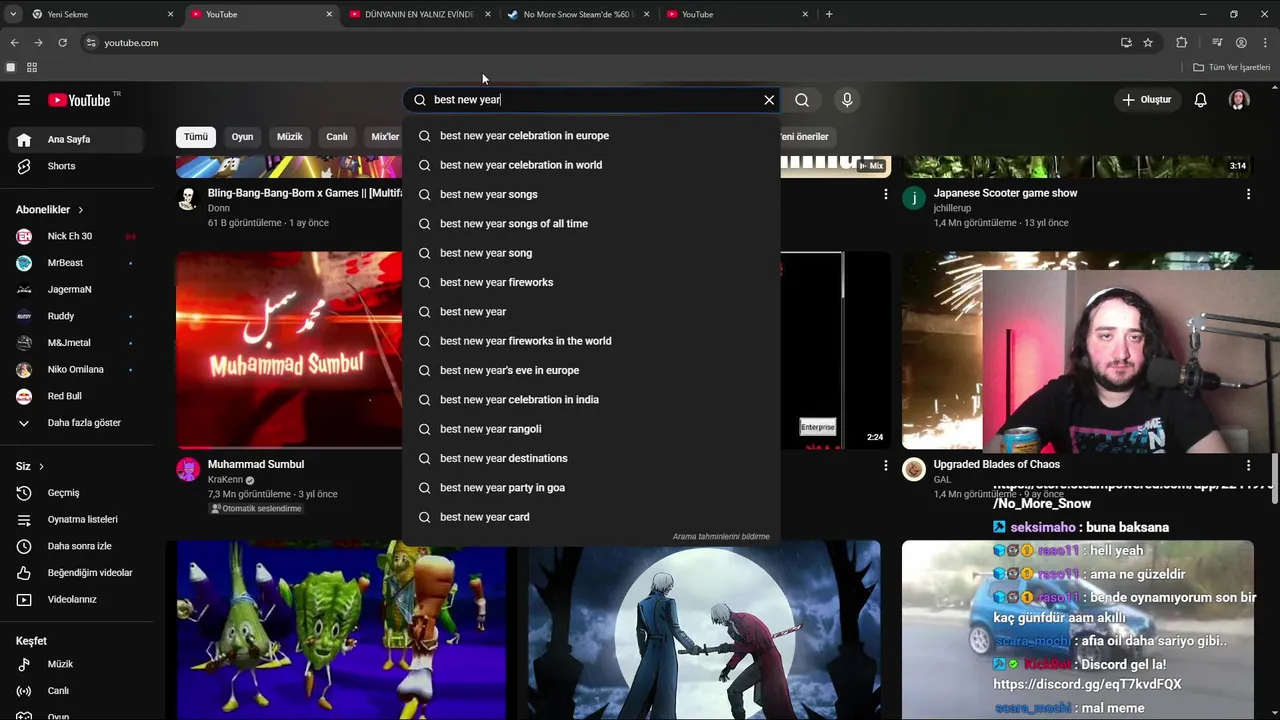Open Oynatma listeleri in sidebar
1280x720 pixels.
(x=78, y=519)
